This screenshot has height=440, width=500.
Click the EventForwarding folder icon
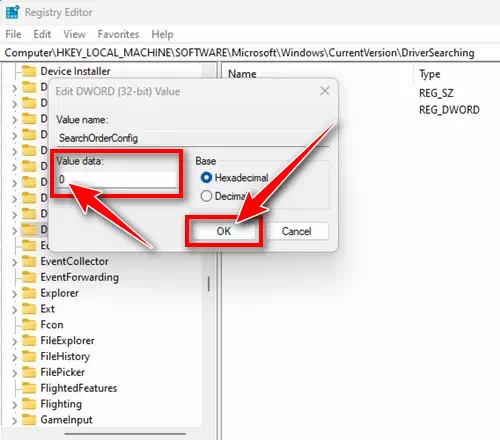pos(29,277)
